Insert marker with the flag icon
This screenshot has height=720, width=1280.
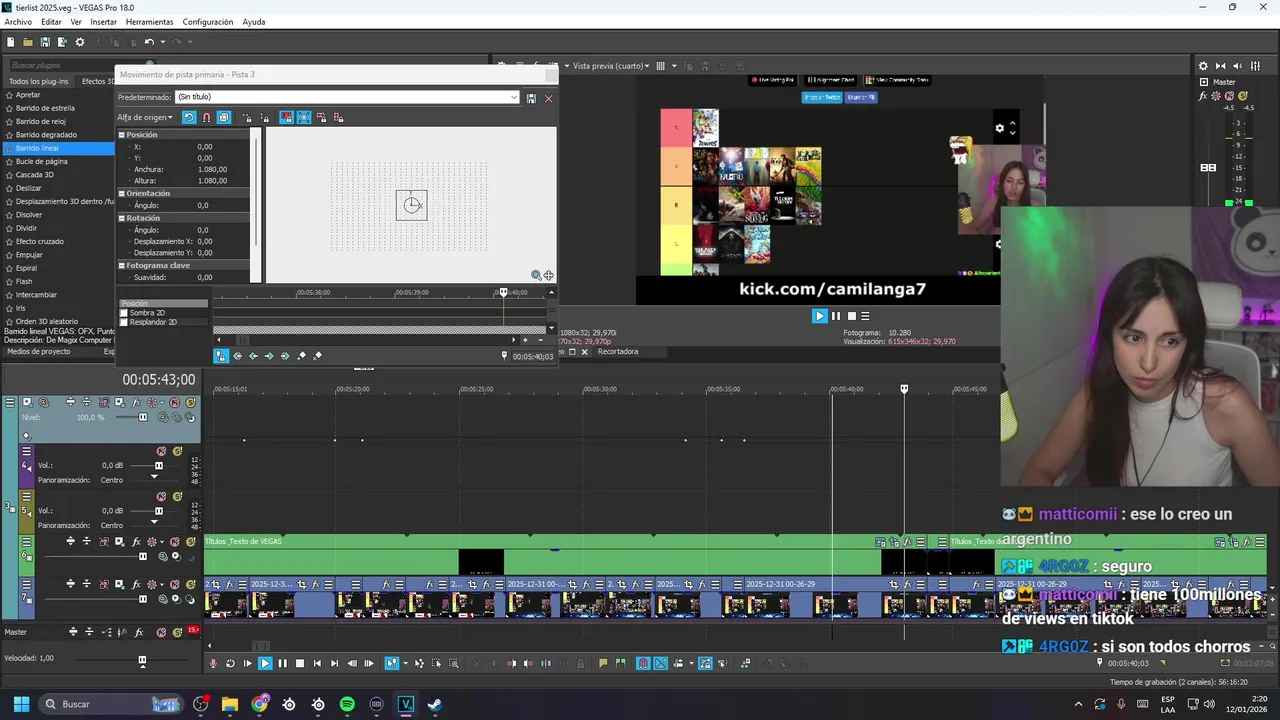pyautogui.click(x=603, y=663)
